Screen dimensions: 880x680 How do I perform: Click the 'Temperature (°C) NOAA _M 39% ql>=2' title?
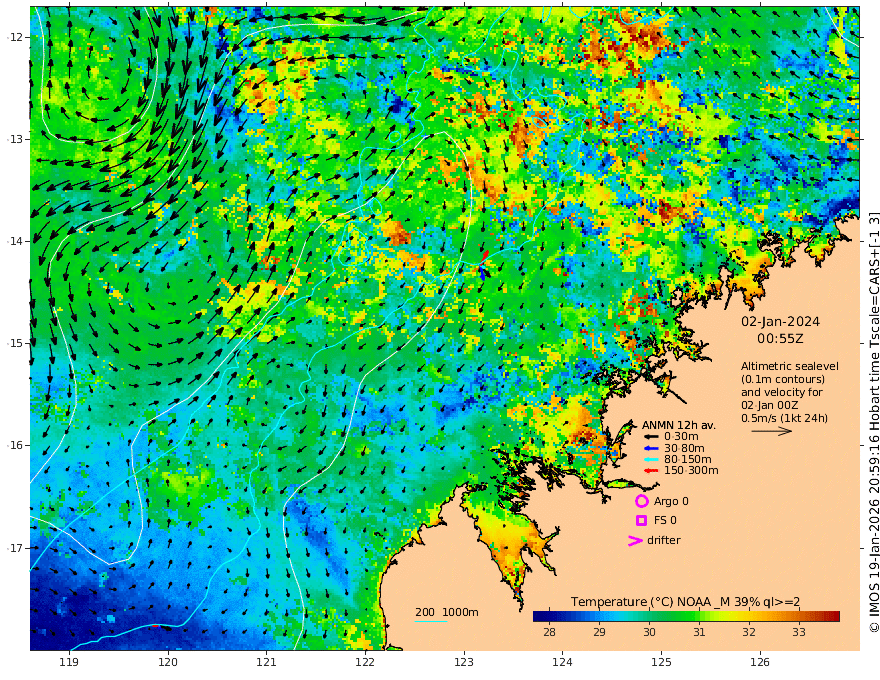(x=685, y=602)
